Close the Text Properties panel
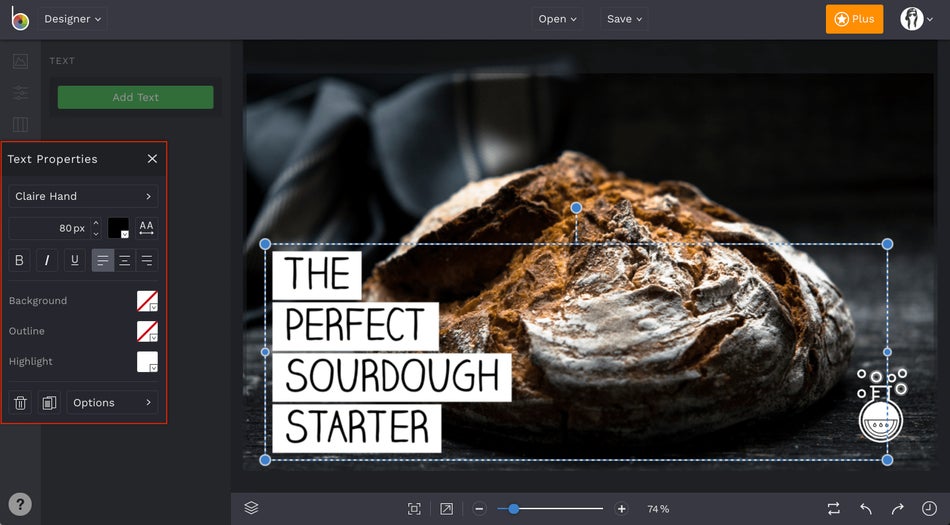The image size is (950, 525). point(152,159)
